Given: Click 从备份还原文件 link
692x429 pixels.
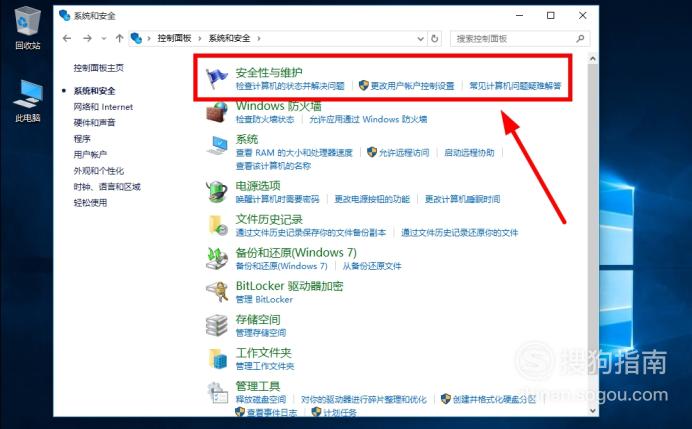Looking at the screenshot, I should (x=372, y=266).
